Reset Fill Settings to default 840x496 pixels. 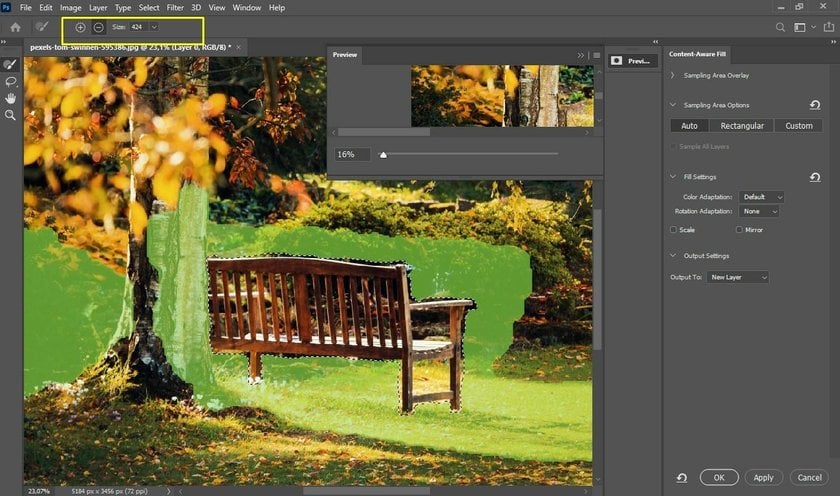pyautogui.click(x=815, y=177)
